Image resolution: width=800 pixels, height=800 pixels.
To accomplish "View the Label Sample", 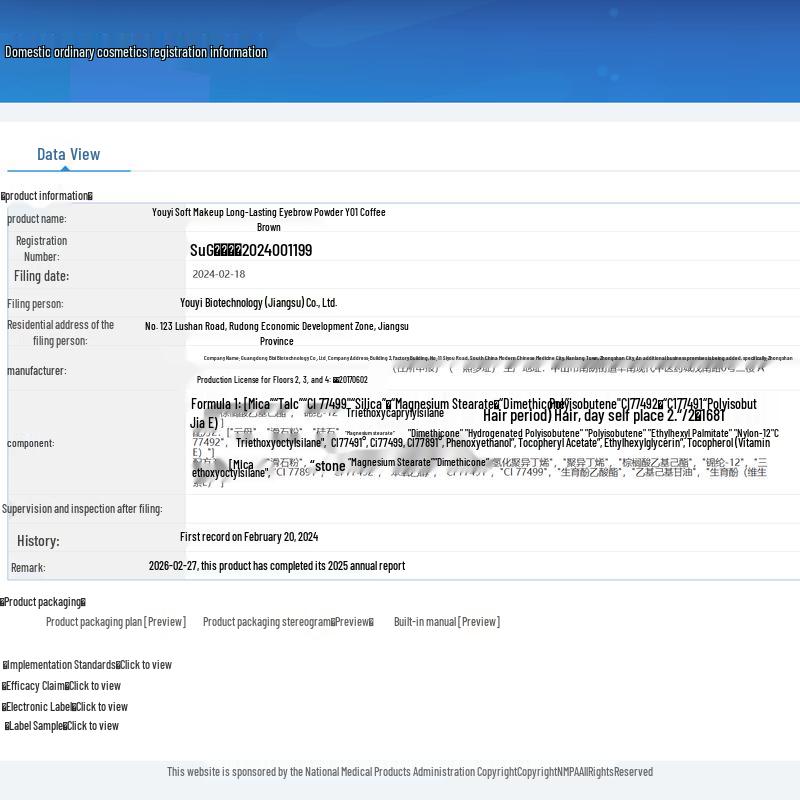I will (x=62, y=726).
